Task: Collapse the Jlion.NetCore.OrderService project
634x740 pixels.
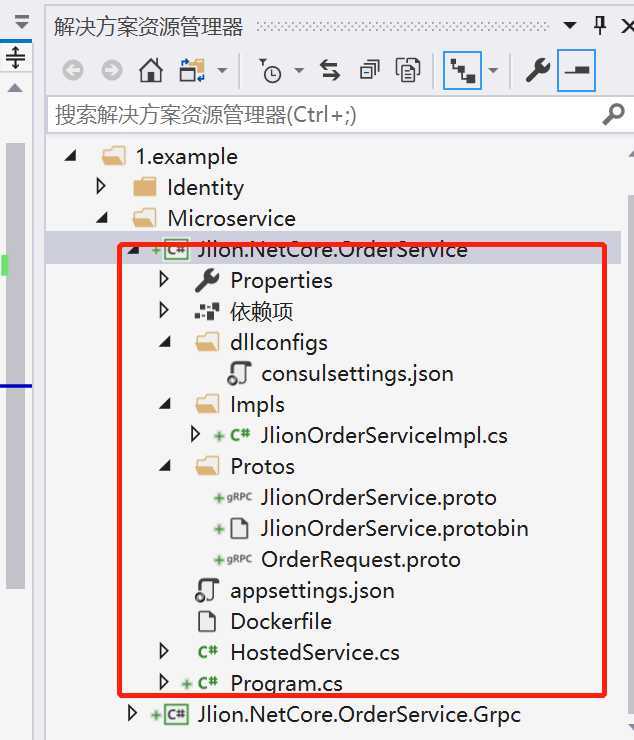Action: coord(133,249)
